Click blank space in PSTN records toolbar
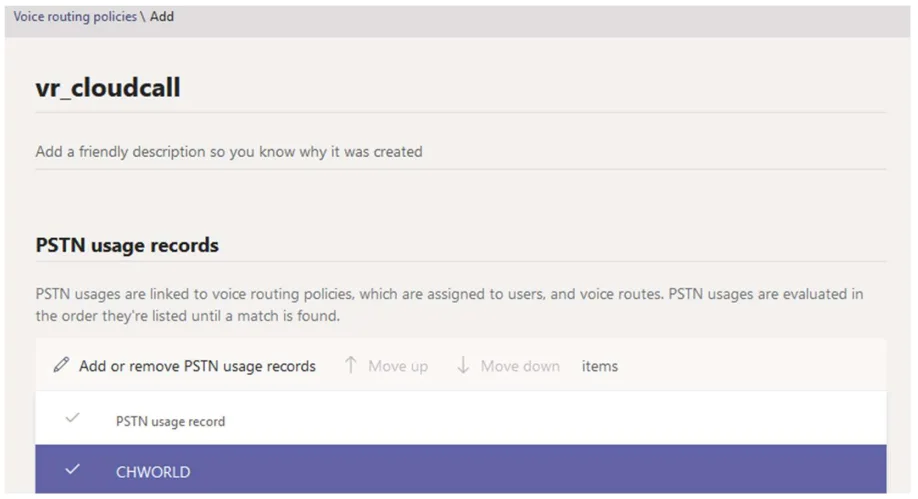This screenshot has width=918, height=499. pos(750,366)
